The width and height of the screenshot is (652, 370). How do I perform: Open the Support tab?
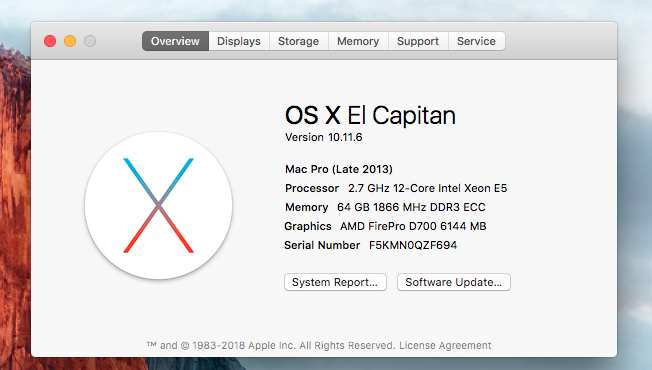click(x=418, y=41)
